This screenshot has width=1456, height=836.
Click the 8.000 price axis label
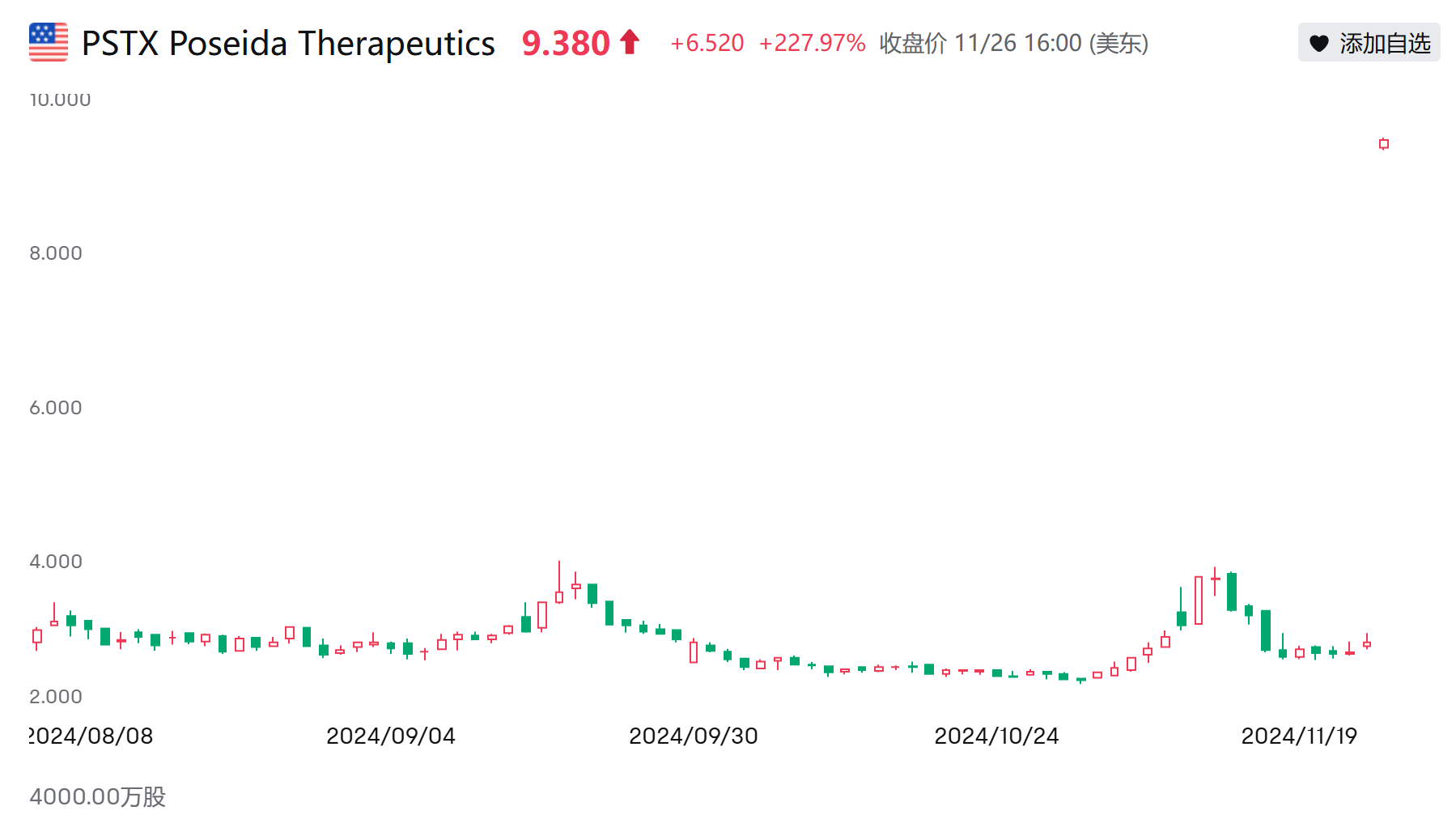(56, 253)
